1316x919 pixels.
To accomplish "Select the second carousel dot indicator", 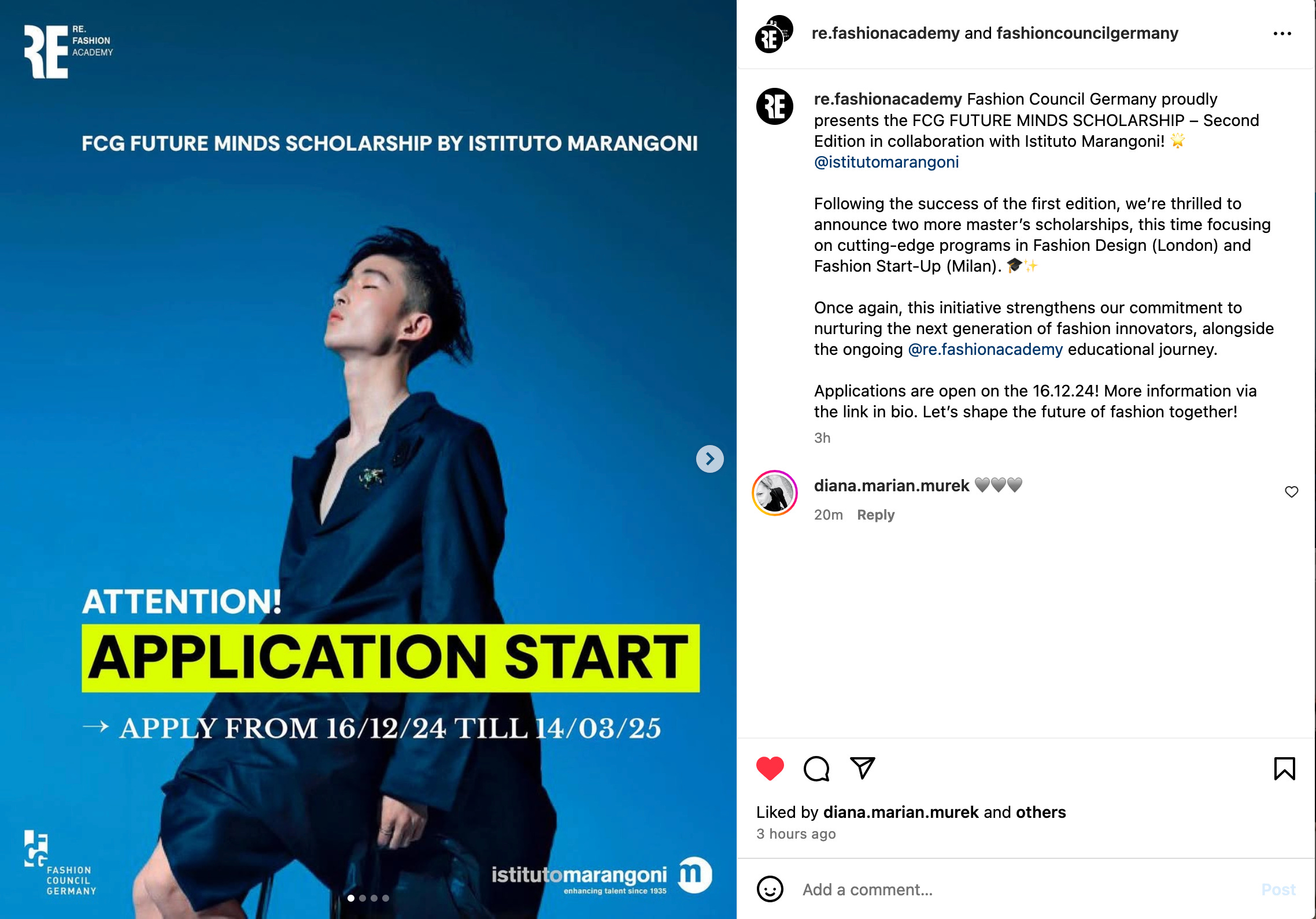I will tap(363, 898).
